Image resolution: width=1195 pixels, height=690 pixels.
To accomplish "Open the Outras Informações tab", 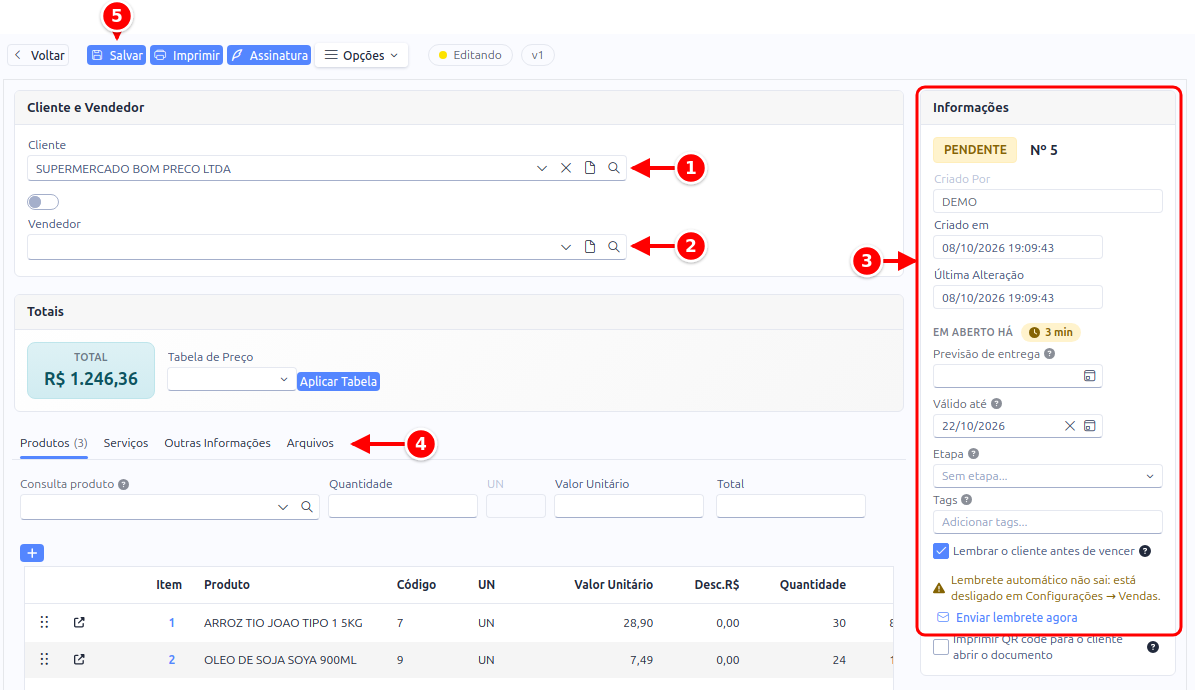I will (x=217, y=443).
